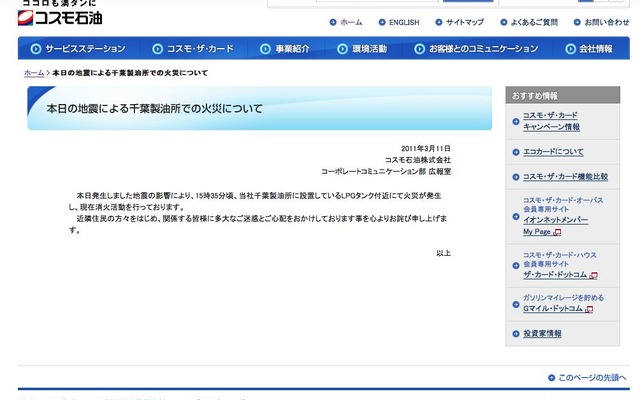The height and width of the screenshot is (400, 640).
Task: Click external-link icon after Gマイル・ドットコム
Action: pos(589,309)
